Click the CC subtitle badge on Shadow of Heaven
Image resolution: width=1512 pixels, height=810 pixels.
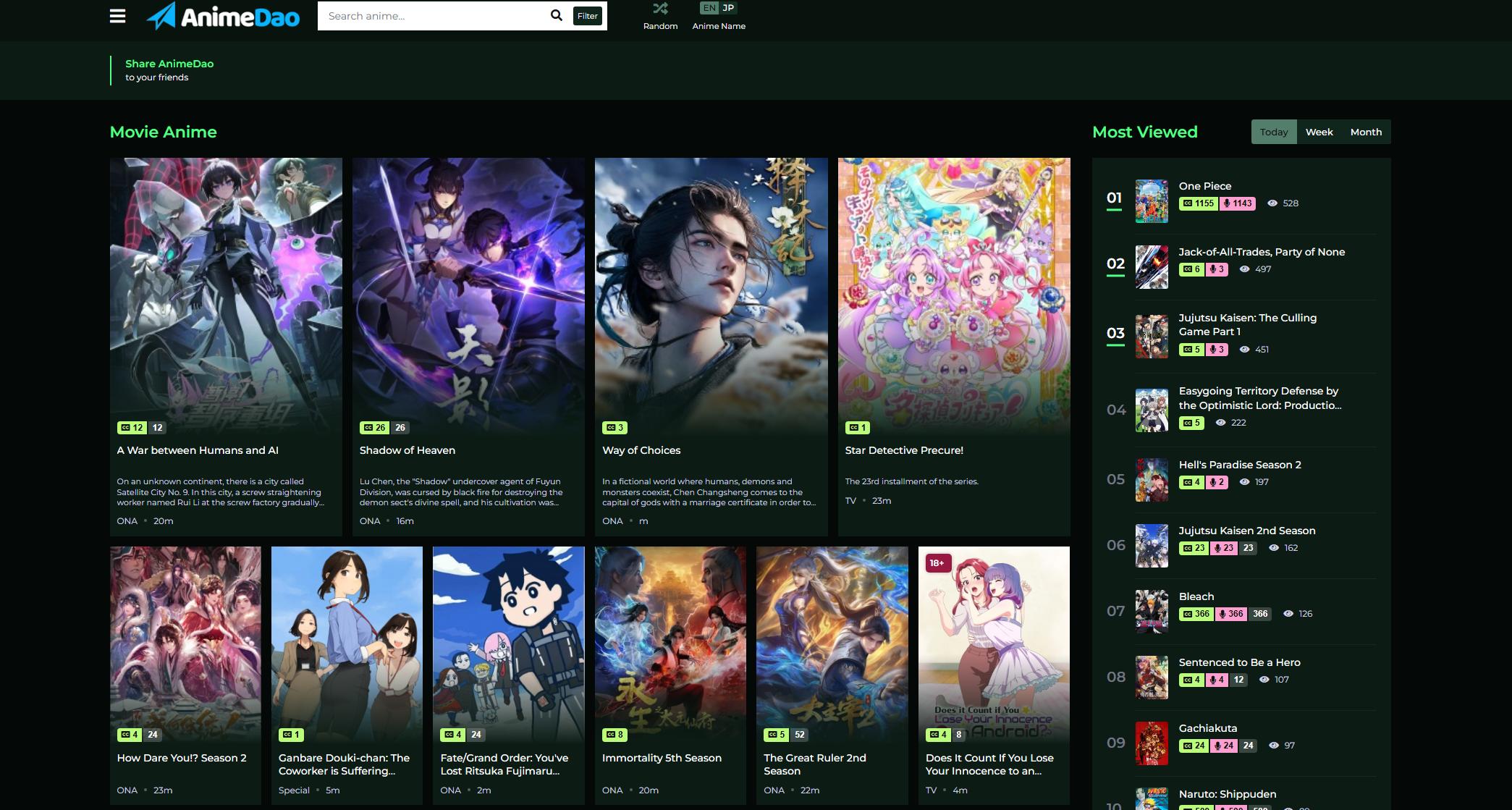(x=376, y=427)
